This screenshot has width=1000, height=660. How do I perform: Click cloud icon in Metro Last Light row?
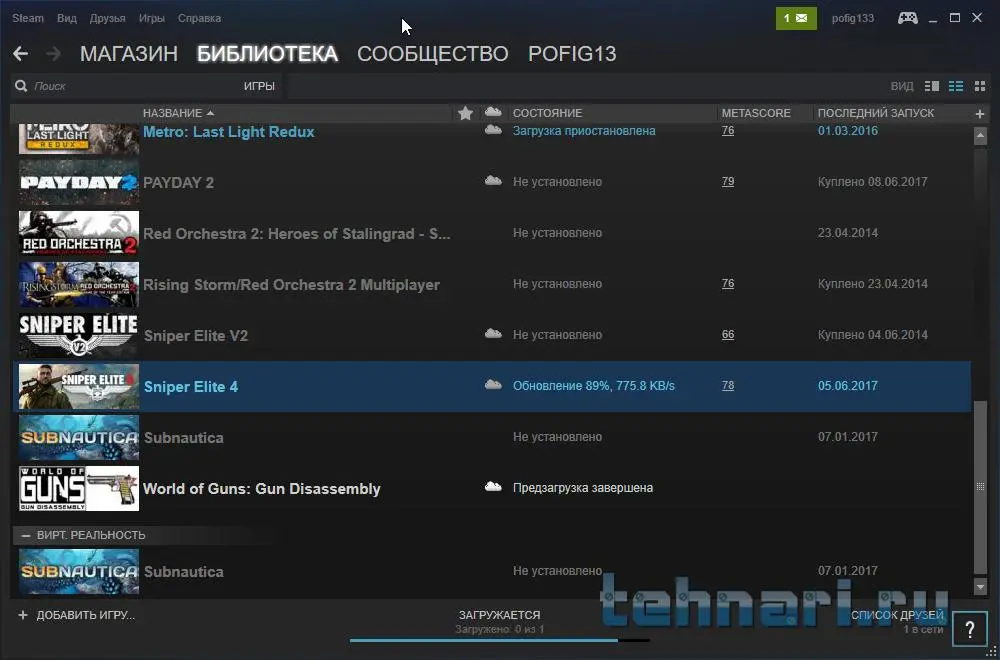tap(493, 130)
